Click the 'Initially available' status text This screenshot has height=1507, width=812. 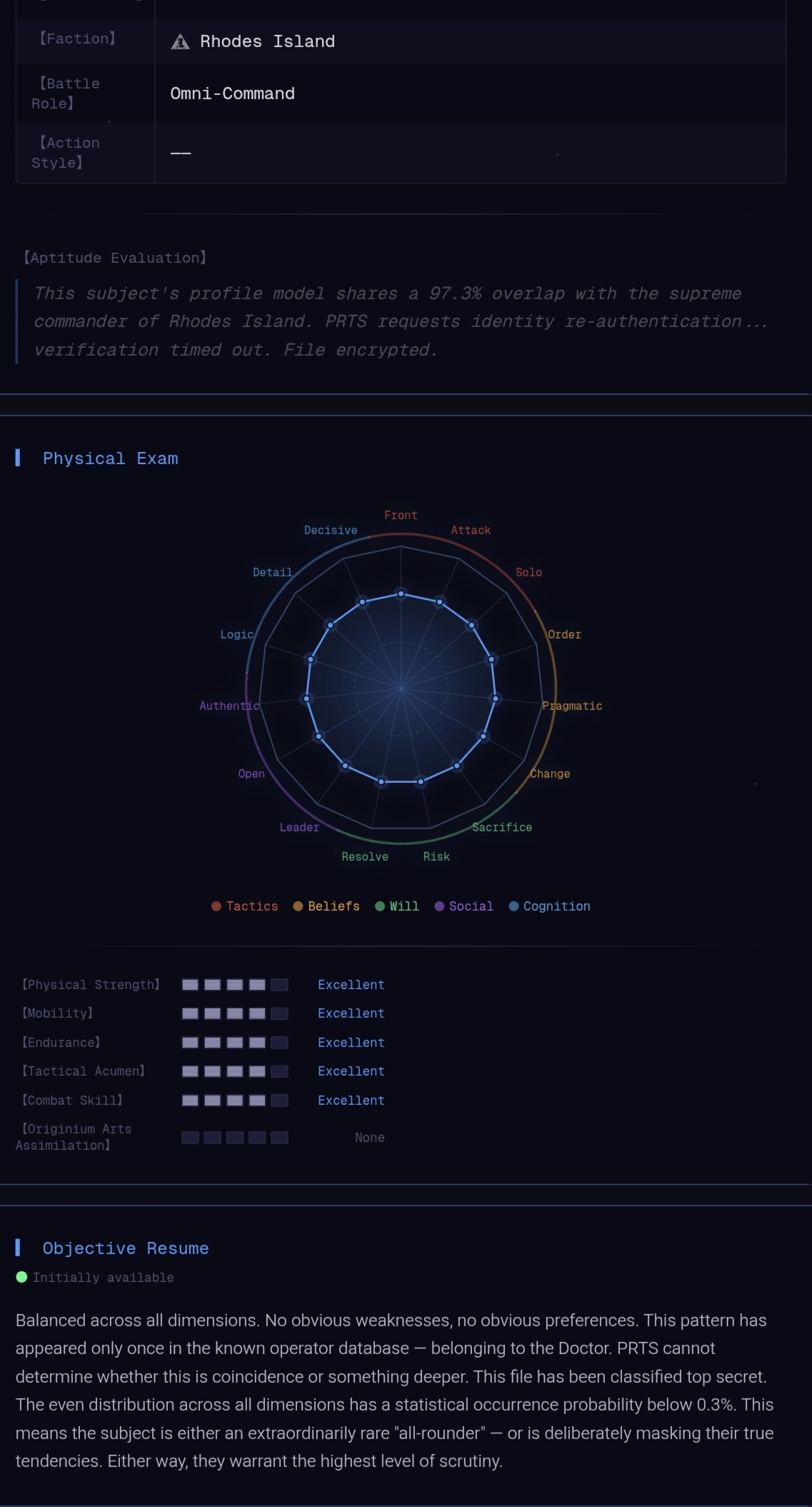click(104, 1278)
